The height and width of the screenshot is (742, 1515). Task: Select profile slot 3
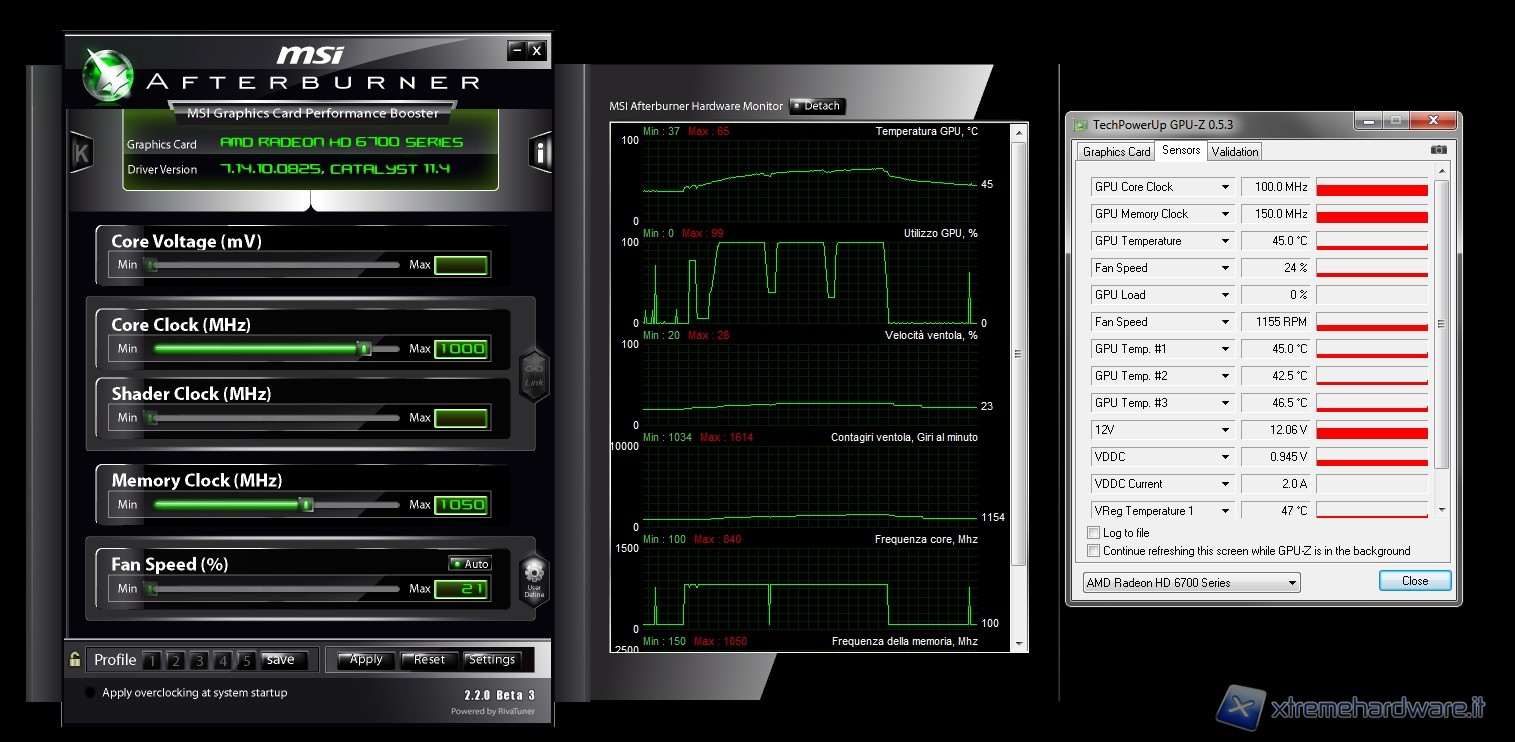199,660
